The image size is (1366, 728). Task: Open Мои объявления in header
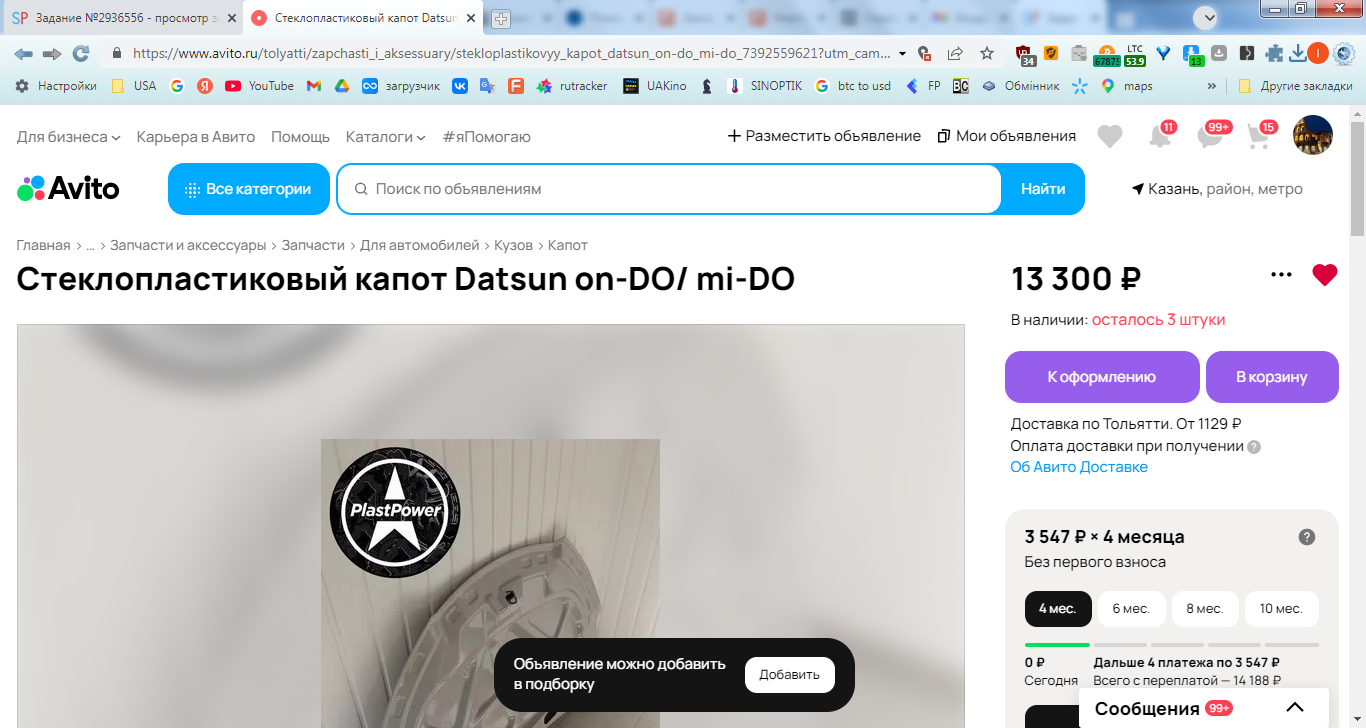1007,136
